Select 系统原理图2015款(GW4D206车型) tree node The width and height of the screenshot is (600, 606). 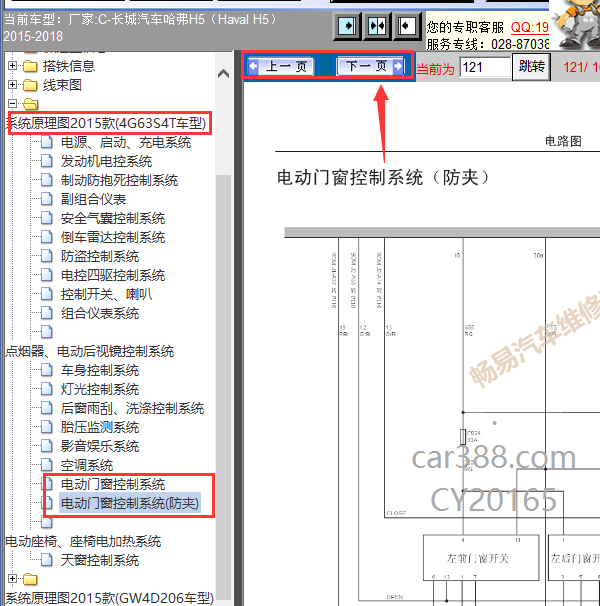(109, 598)
